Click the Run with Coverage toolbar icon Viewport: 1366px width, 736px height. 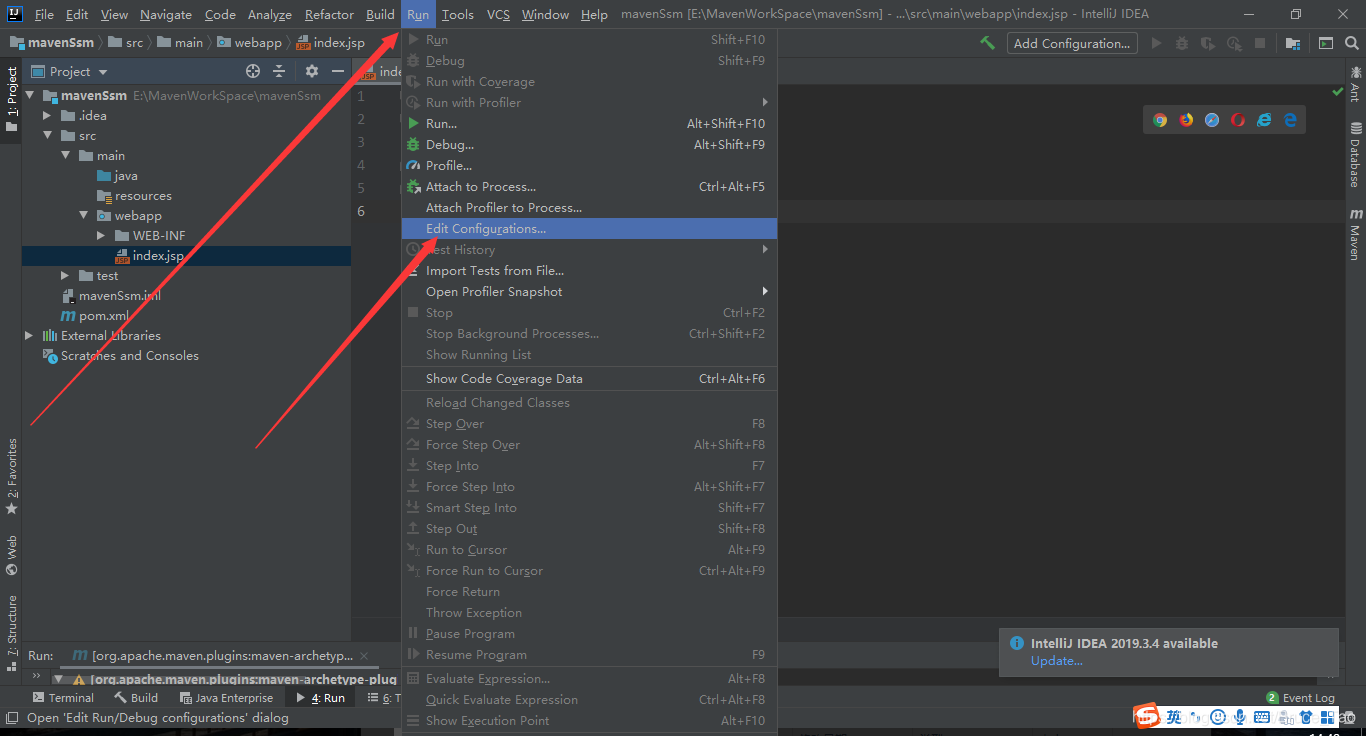[1208, 43]
